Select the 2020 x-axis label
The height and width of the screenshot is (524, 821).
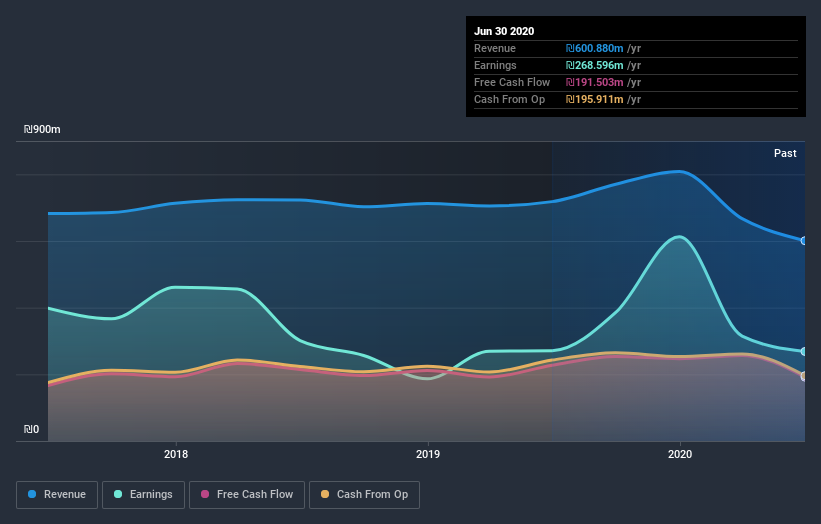pyautogui.click(x=680, y=454)
